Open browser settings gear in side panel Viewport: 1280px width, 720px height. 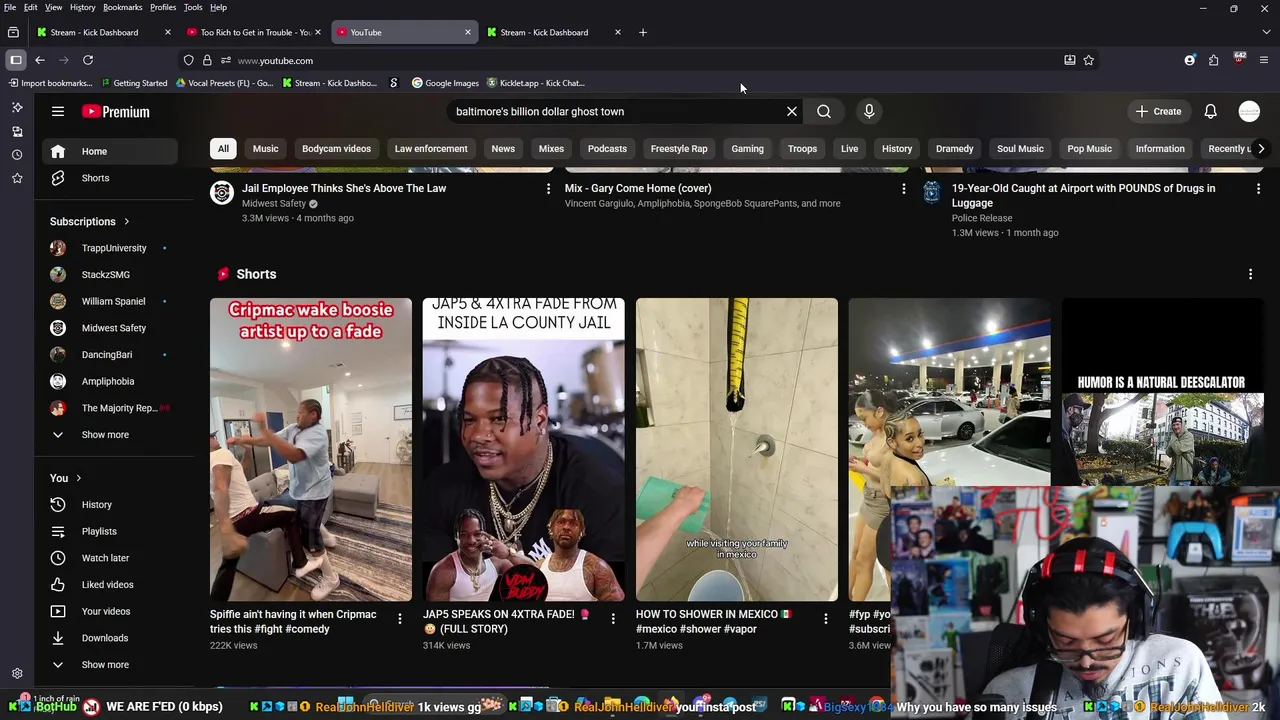pyautogui.click(x=17, y=674)
